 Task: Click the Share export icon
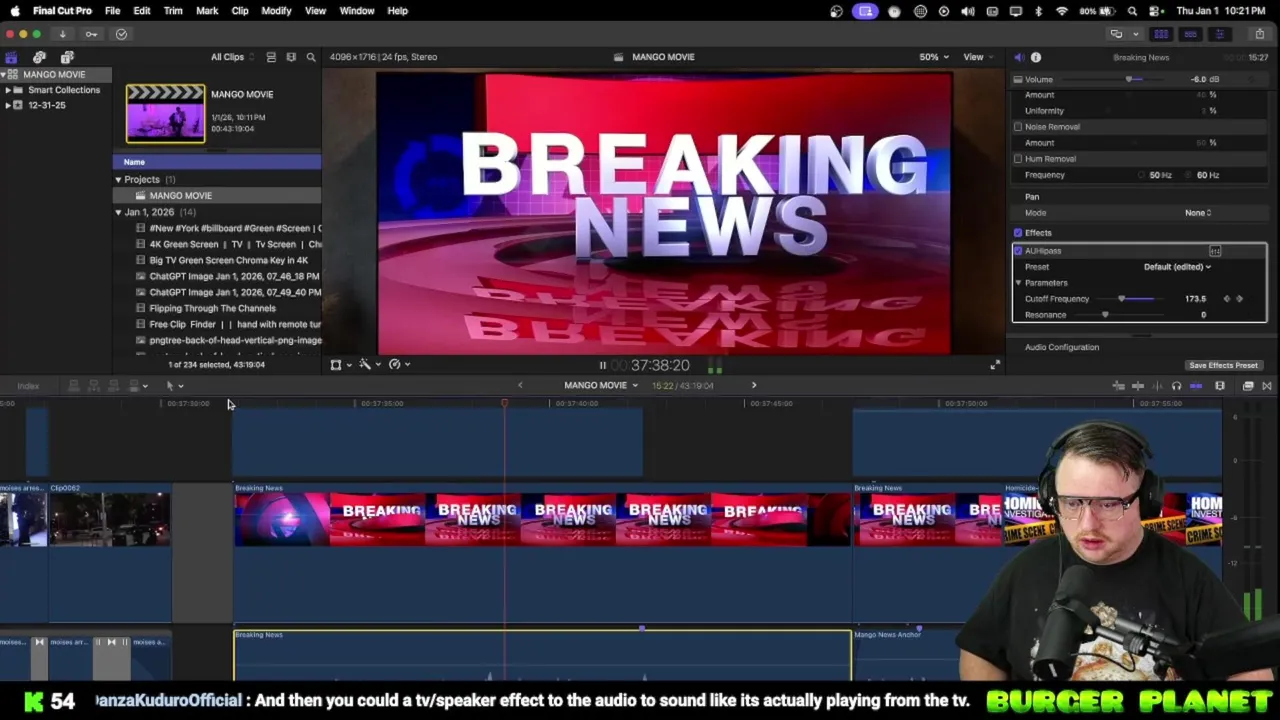(1259, 34)
